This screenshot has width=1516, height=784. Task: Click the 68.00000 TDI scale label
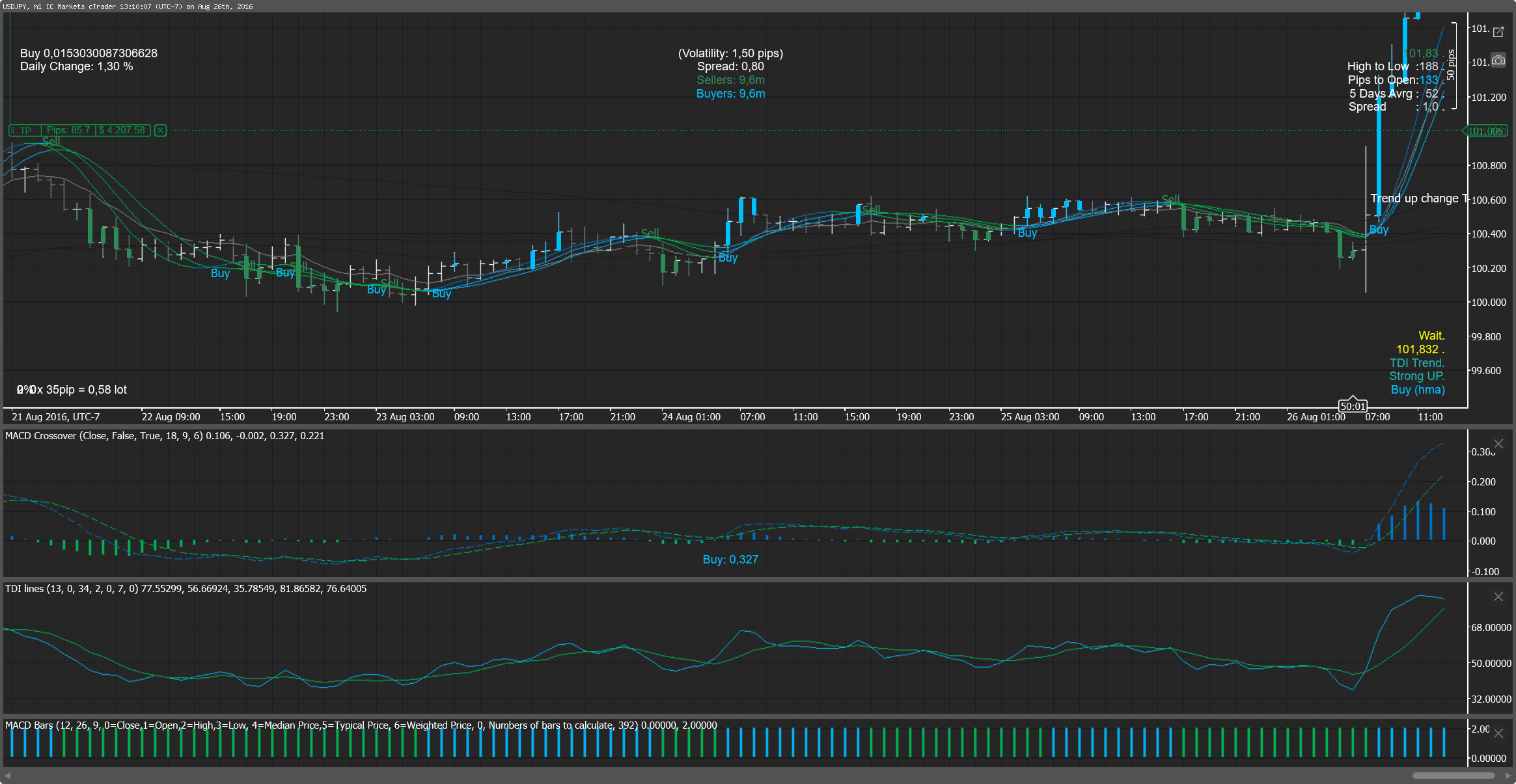1491,628
